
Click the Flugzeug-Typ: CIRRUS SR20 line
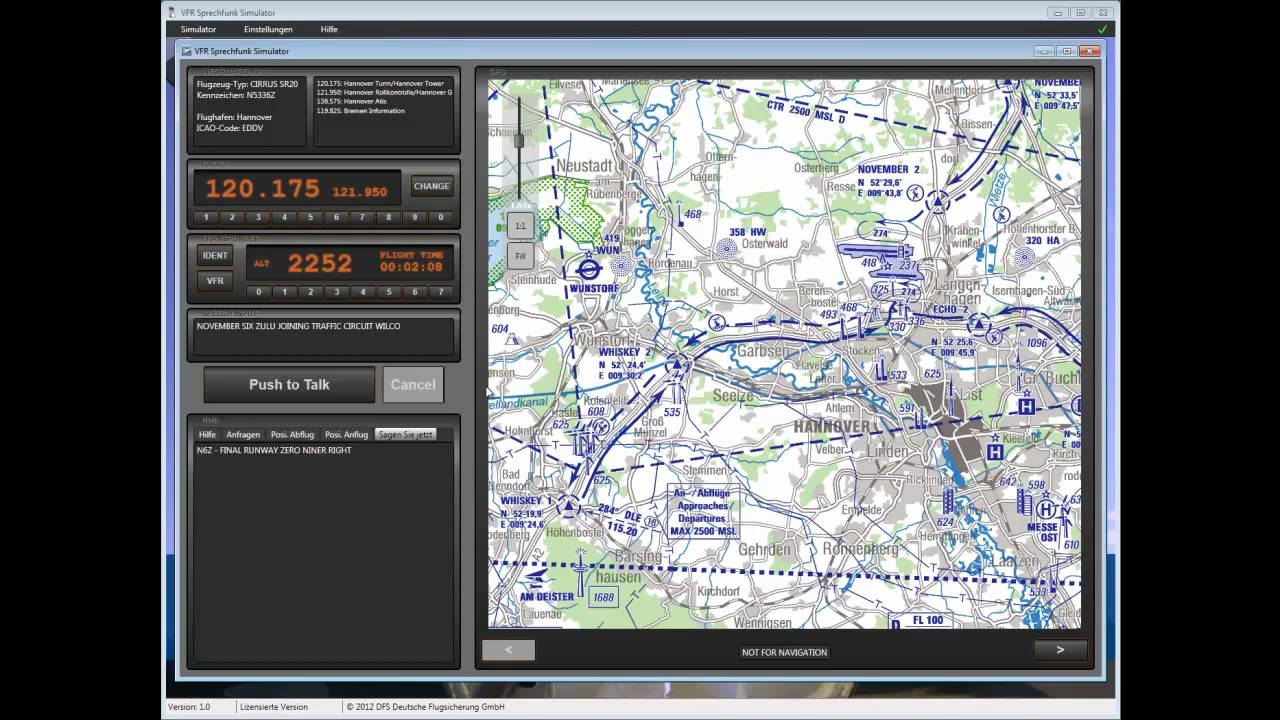[x=247, y=84]
